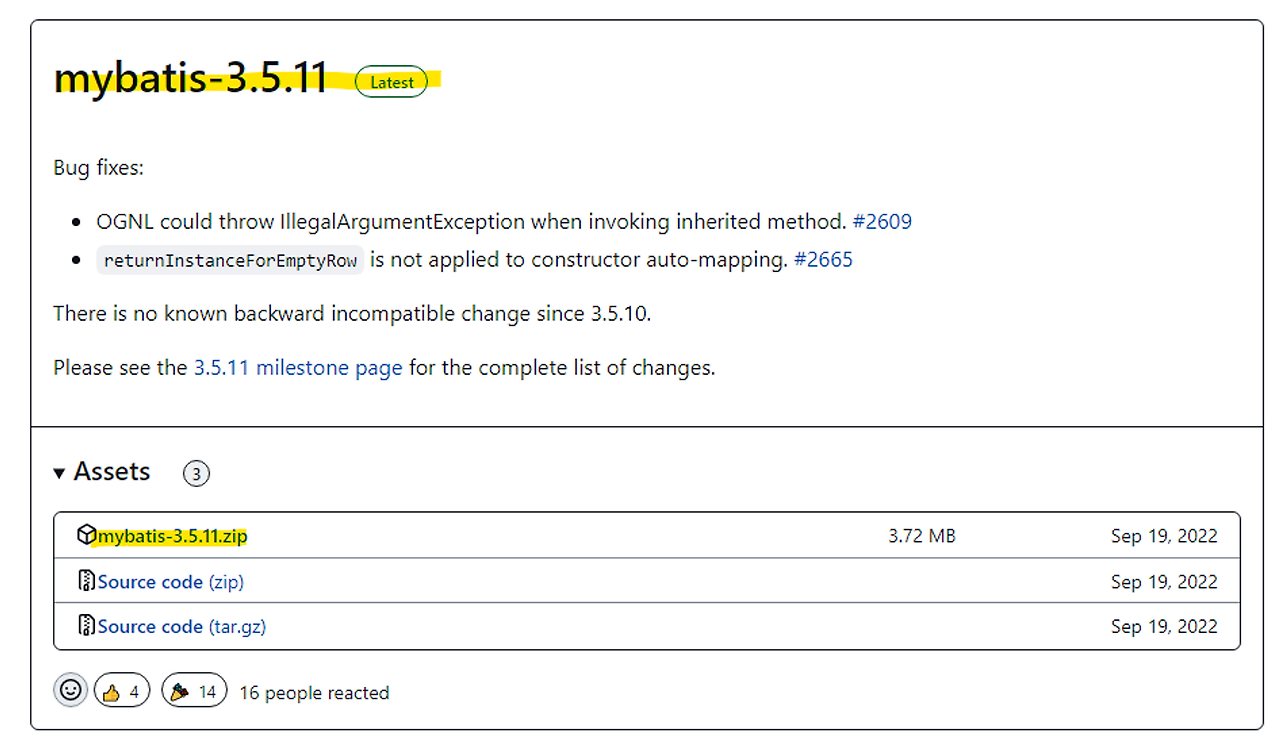
Task: Click the '16 people reacted' text
Action: click(x=314, y=692)
